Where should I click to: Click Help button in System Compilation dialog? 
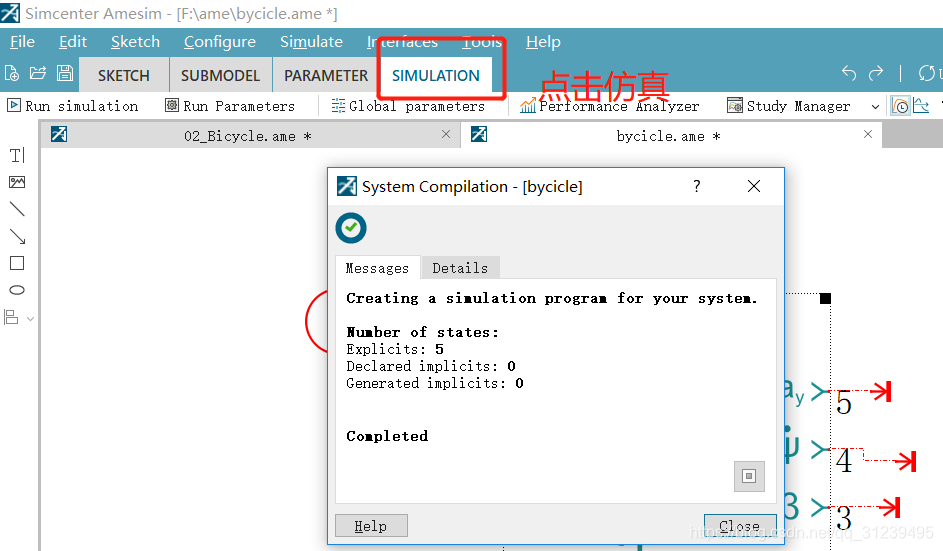pyautogui.click(x=371, y=526)
